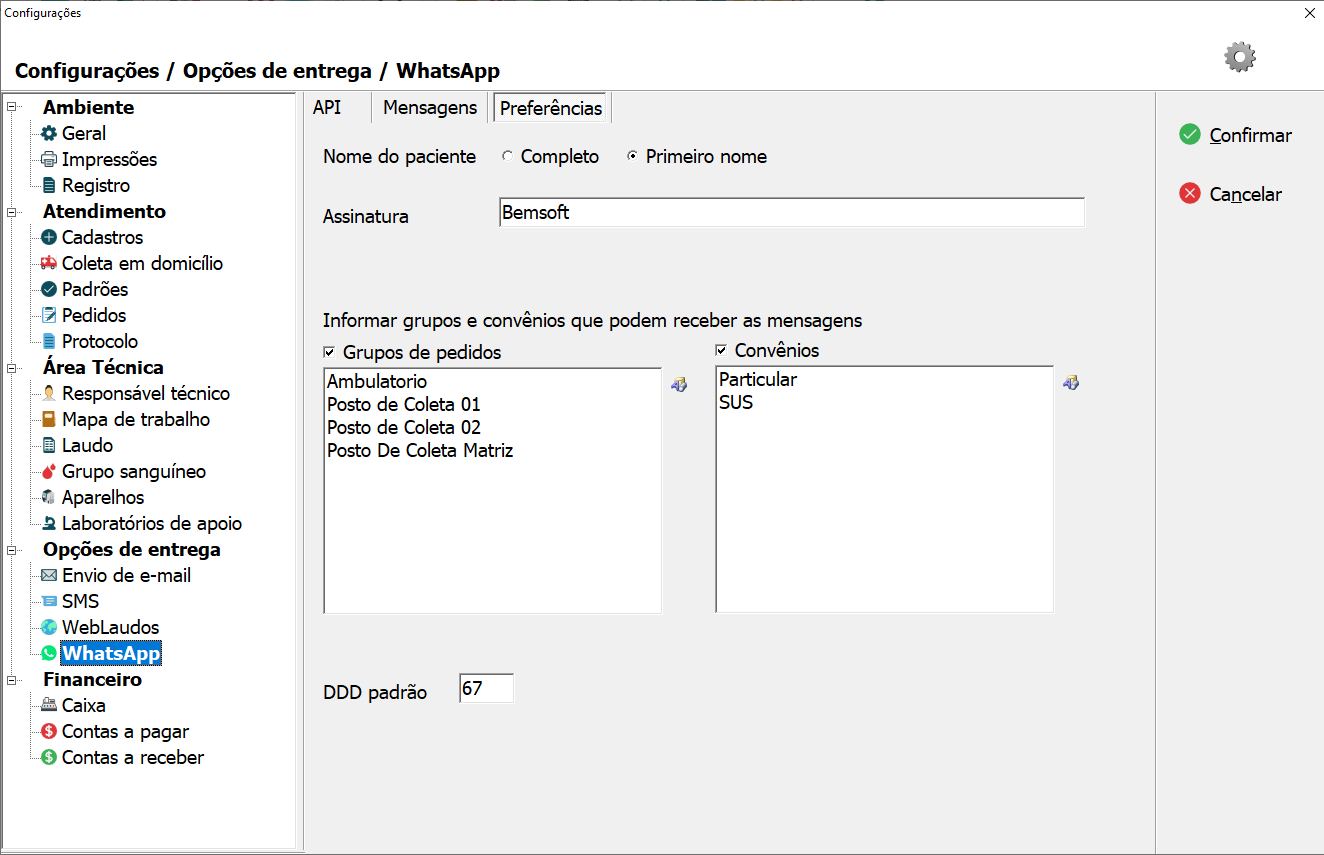Click the Padrões checkmark icon
The width and height of the screenshot is (1324, 855).
[x=49, y=289]
